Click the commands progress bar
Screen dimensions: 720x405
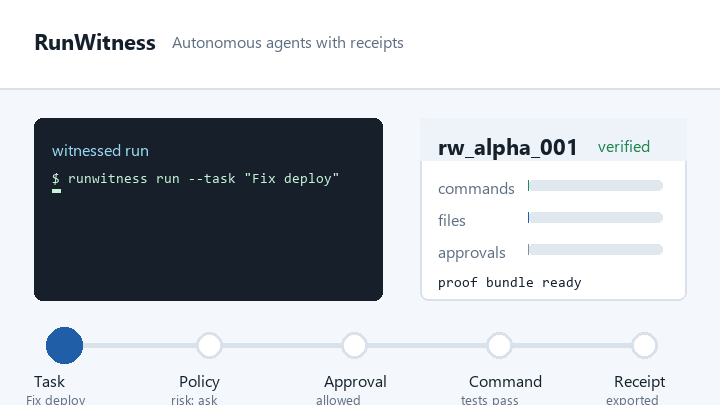(x=595, y=186)
